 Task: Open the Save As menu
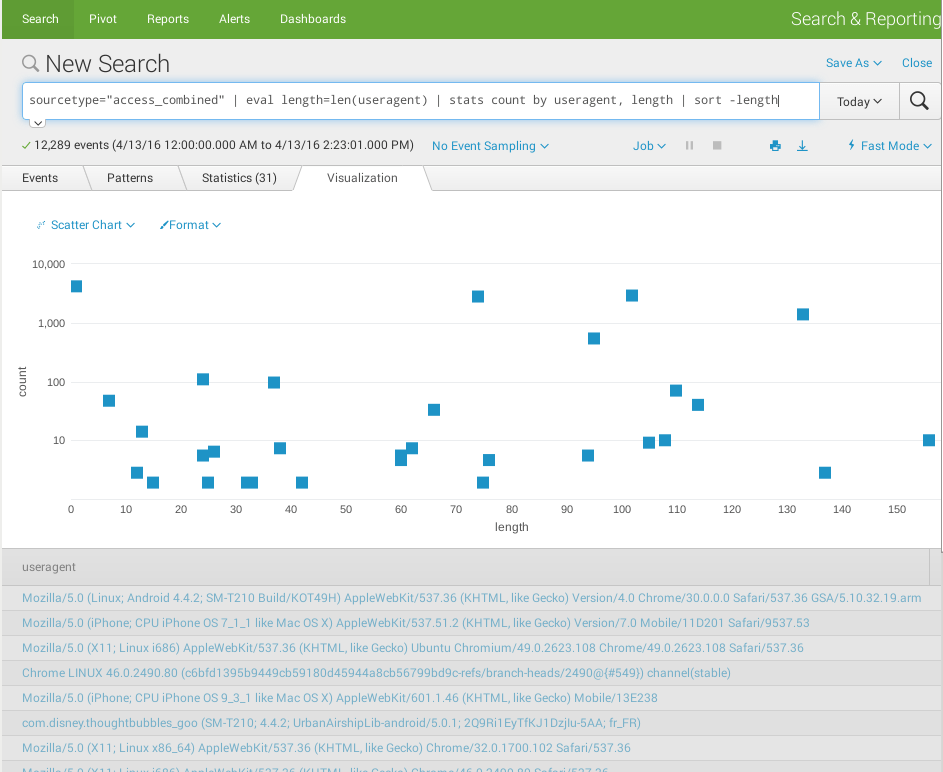853,63
